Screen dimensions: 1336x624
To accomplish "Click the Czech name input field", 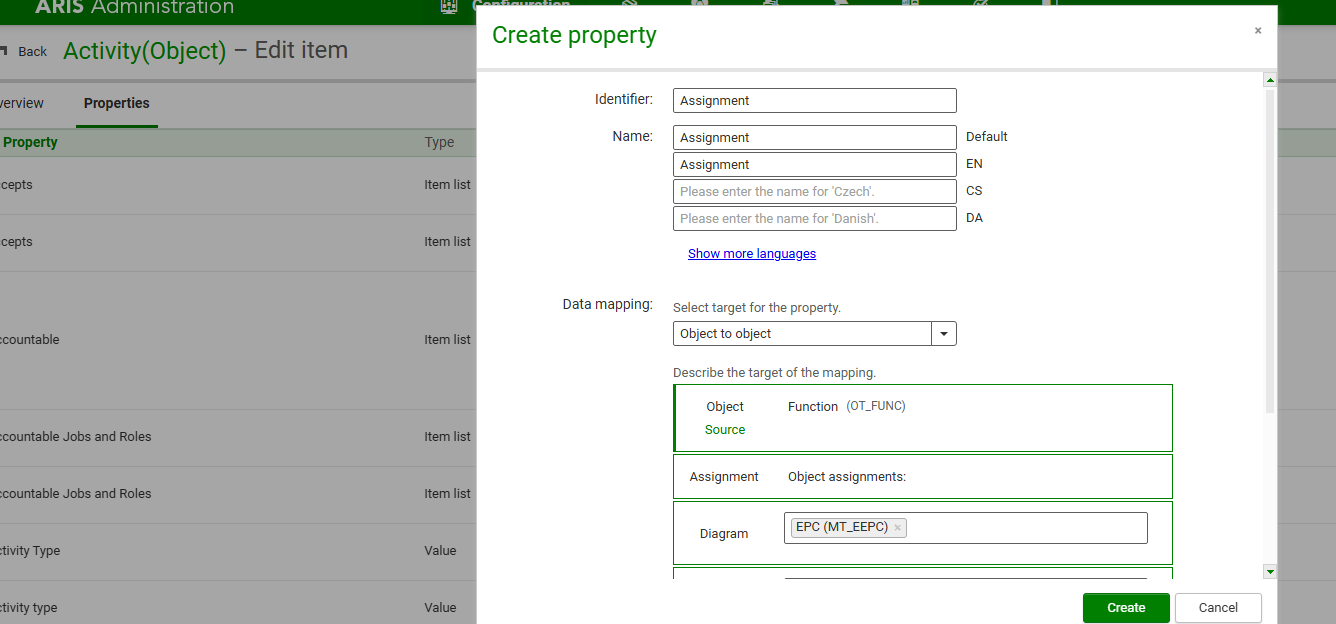I will pyautogui.click(x=814, y=191).
